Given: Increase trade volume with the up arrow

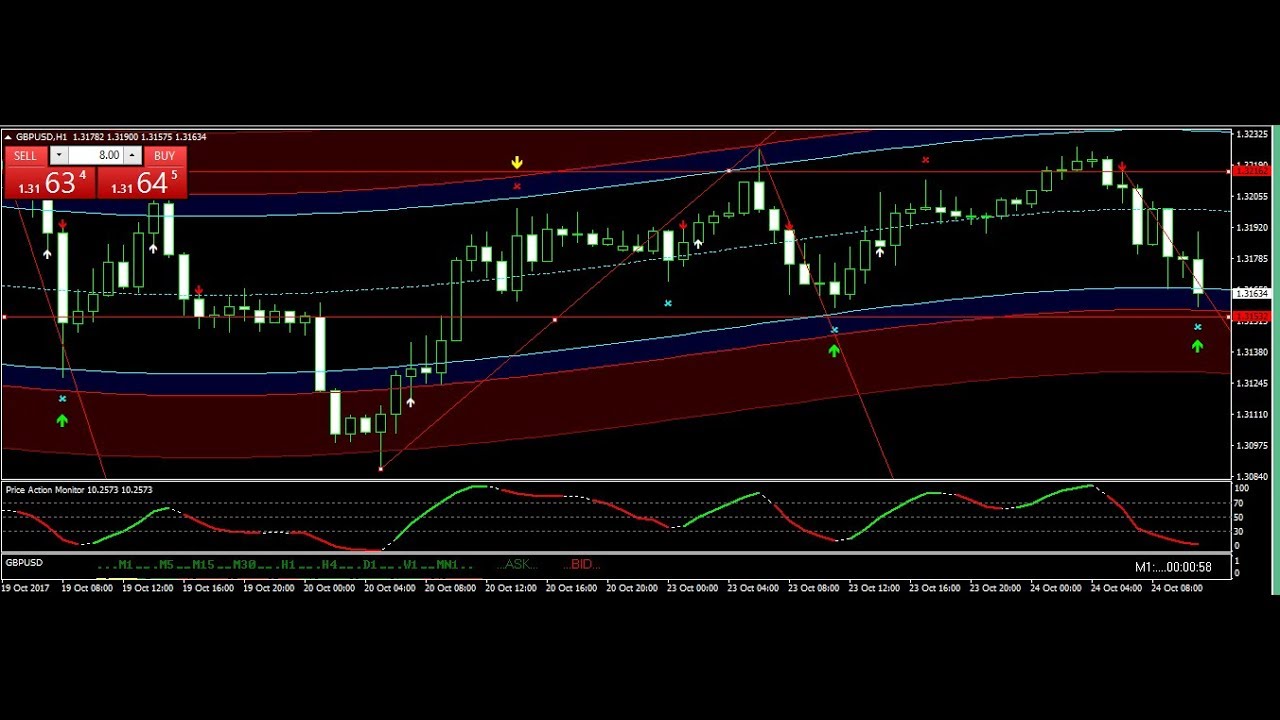Looking at the screenshot, I should pyautogui.click(x=132, y=155).
